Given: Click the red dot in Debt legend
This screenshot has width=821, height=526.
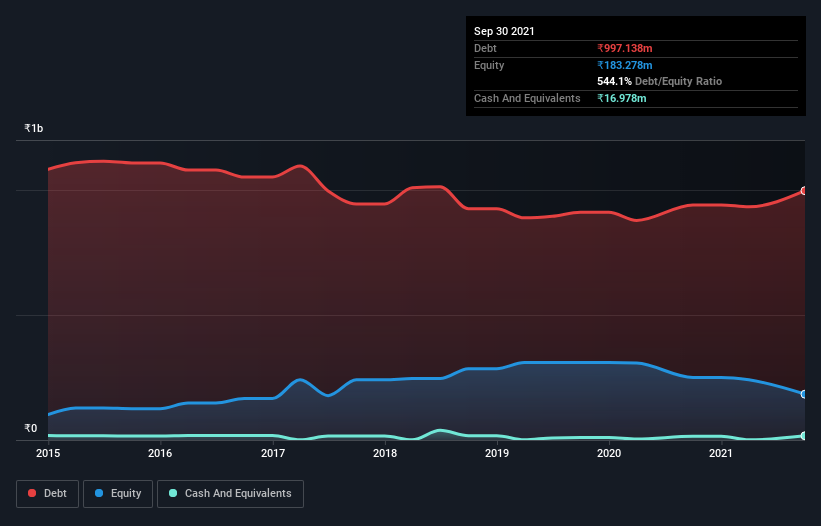Looking at the screenshot, I should (x=32, y=493).
